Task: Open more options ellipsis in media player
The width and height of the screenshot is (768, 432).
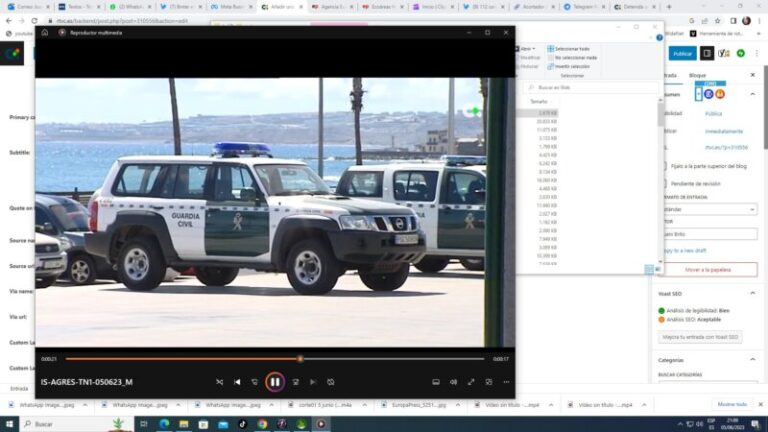Action: 506,382
